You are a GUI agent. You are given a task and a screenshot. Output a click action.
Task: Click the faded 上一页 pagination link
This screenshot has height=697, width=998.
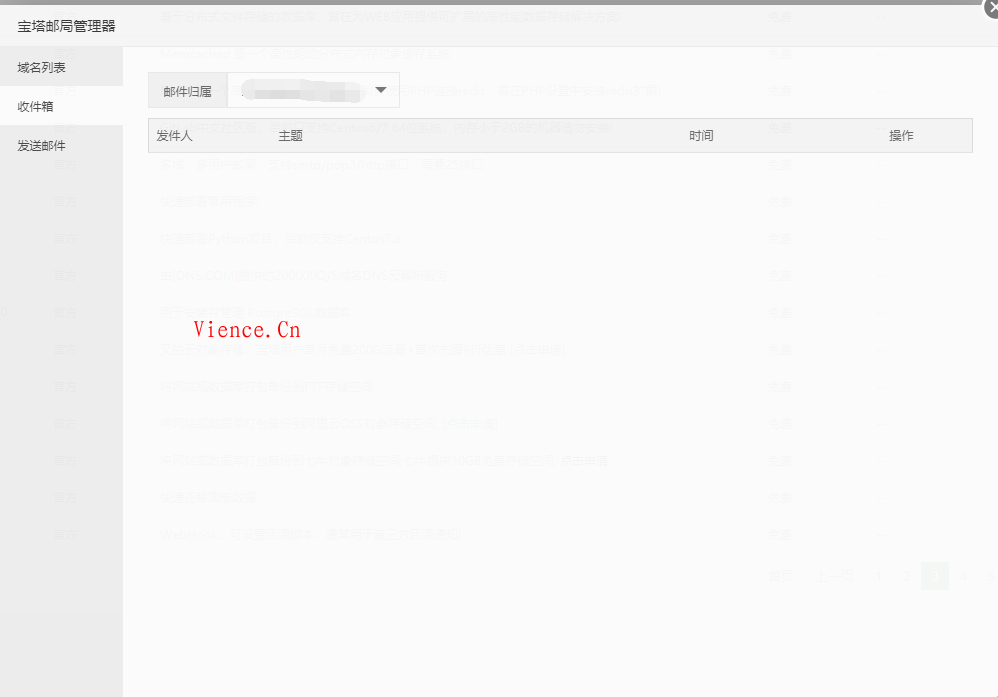click(834, 576)
